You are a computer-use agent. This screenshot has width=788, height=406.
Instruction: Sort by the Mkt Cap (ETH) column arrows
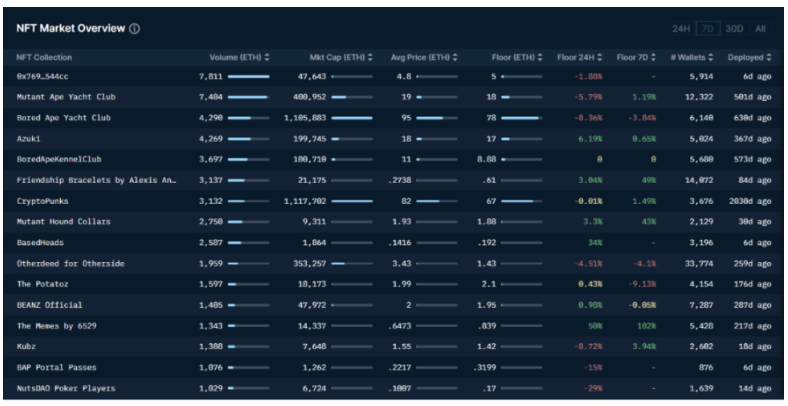tap(370, 57)
